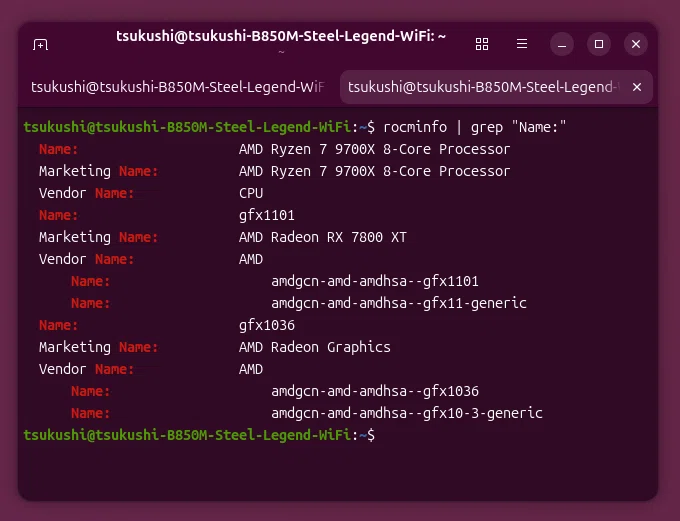680x521 pixels.
Task: Click AMD Radeon Graphics marketing name
Action: [315, 347]
